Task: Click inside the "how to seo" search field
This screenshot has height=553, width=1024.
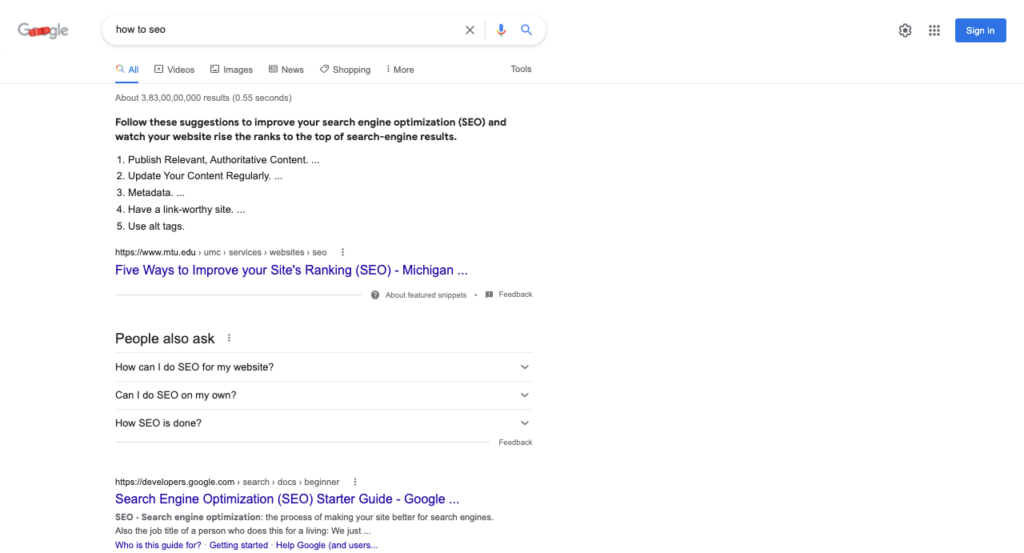Action: (280, 30)
